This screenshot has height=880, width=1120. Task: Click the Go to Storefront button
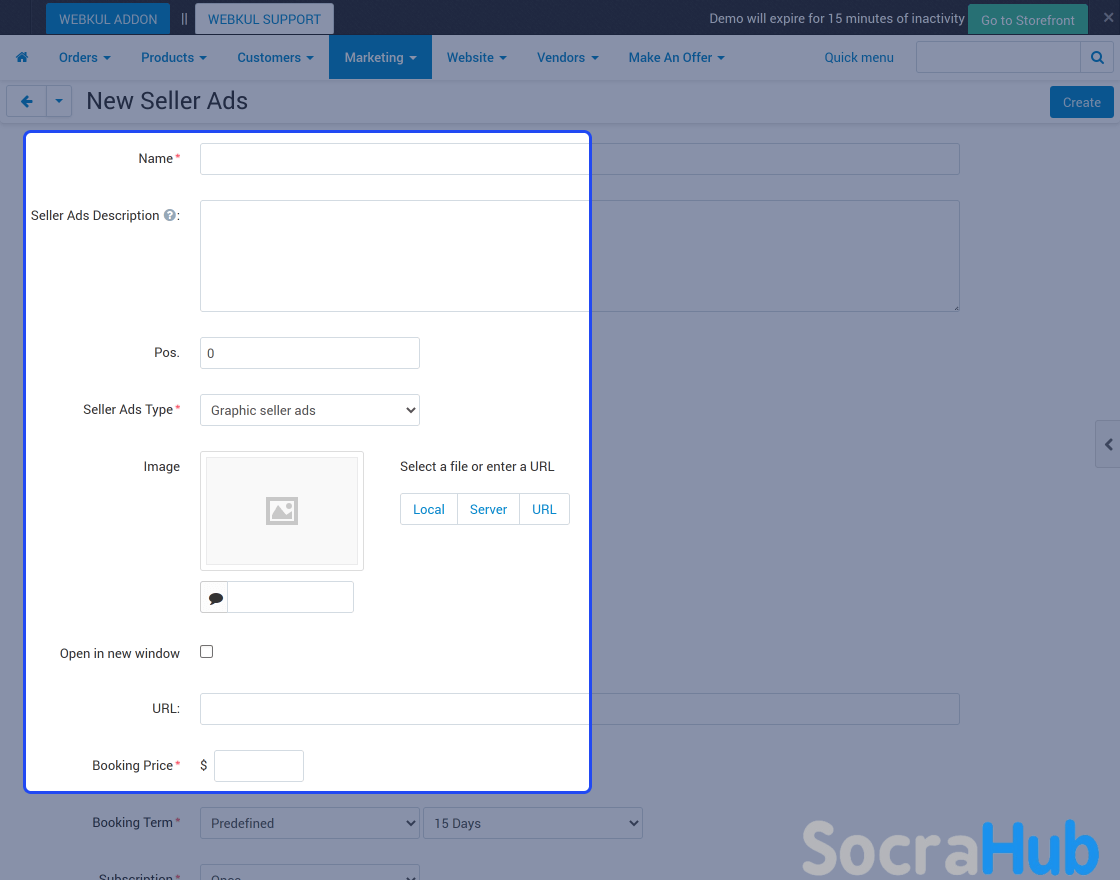[1027, 20]
